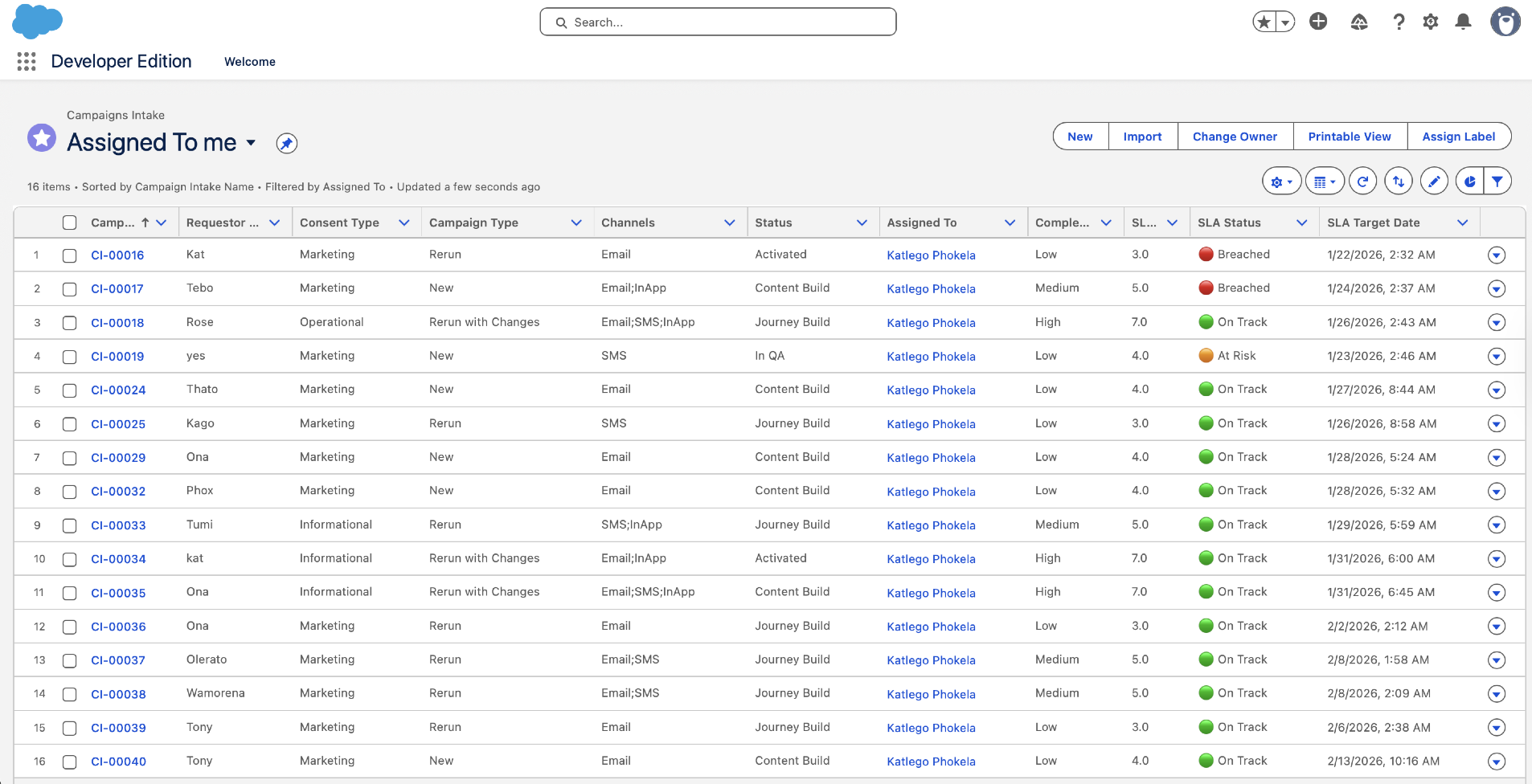The image size is (1532, 784).
Task: Toggle the select-all rows checkbox
Action: click(x=70, y=223)
